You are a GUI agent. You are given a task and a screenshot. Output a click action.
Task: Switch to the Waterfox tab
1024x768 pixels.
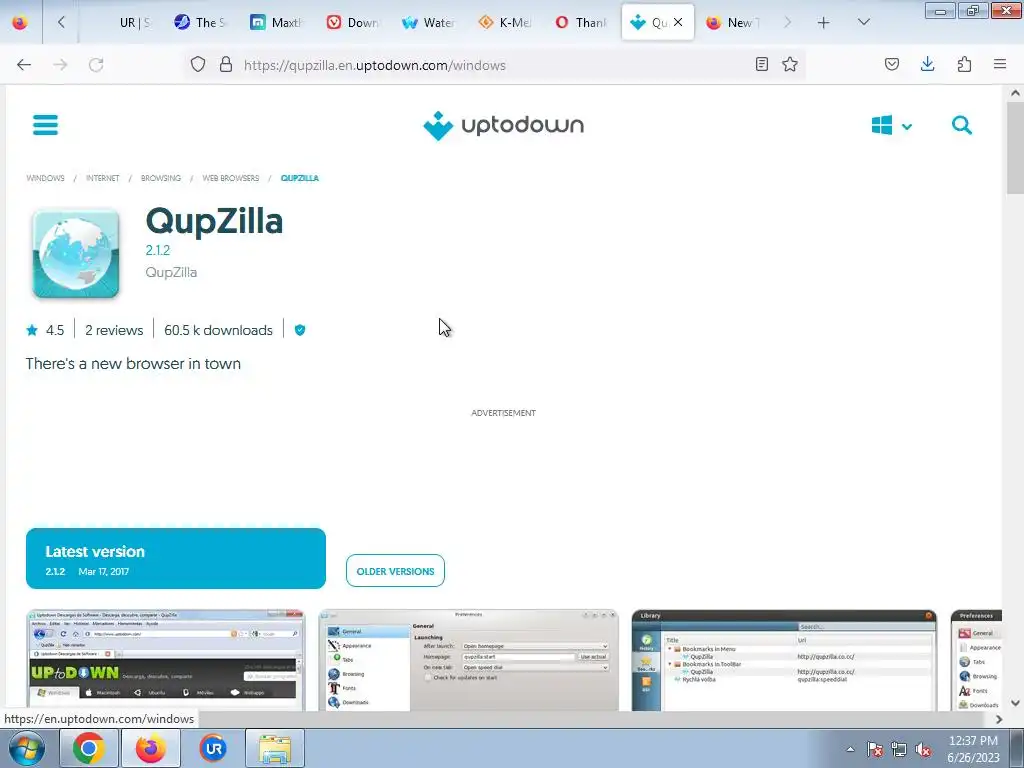click(429, 23)
